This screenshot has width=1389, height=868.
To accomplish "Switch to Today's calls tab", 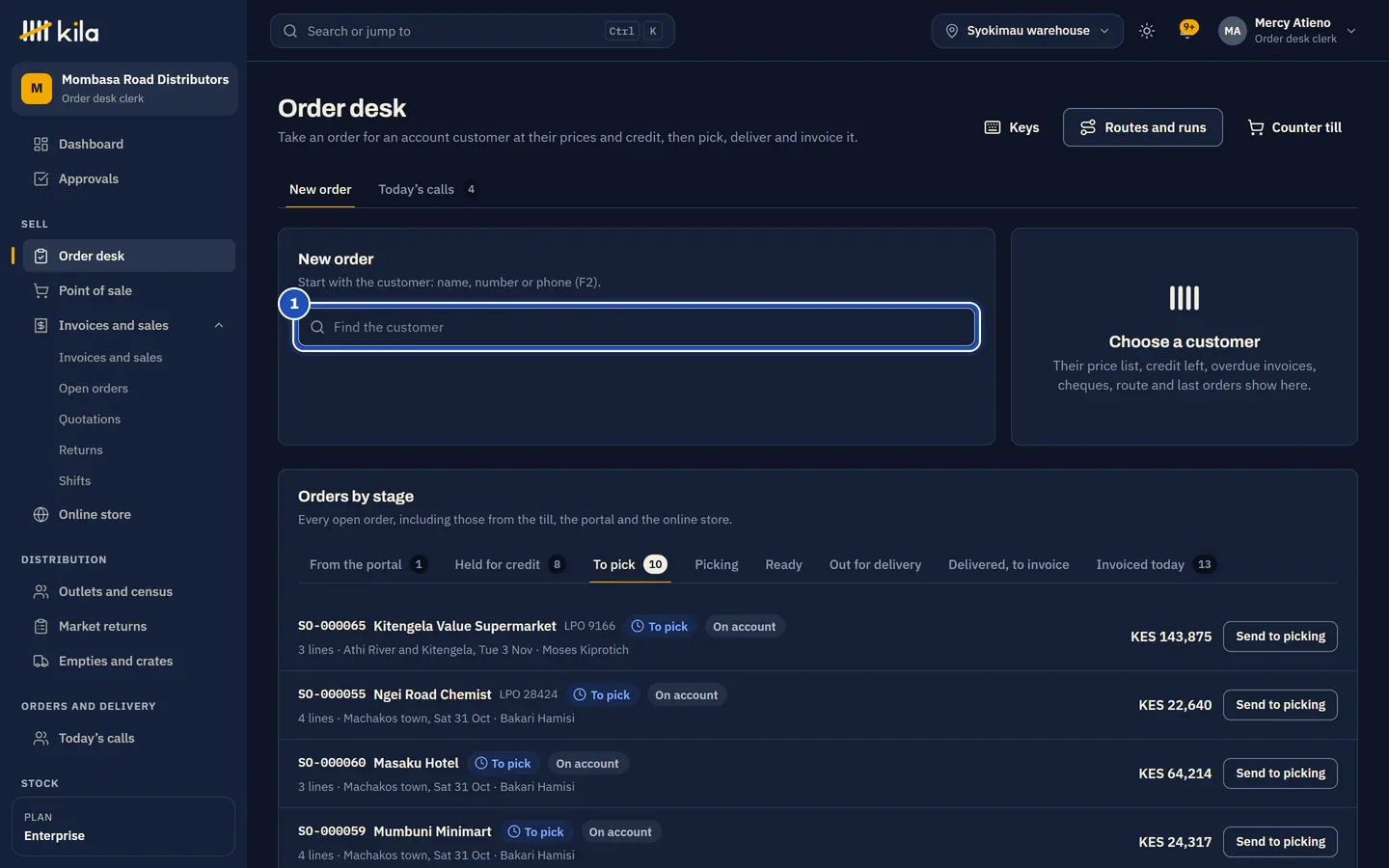I will pos(426,189).
